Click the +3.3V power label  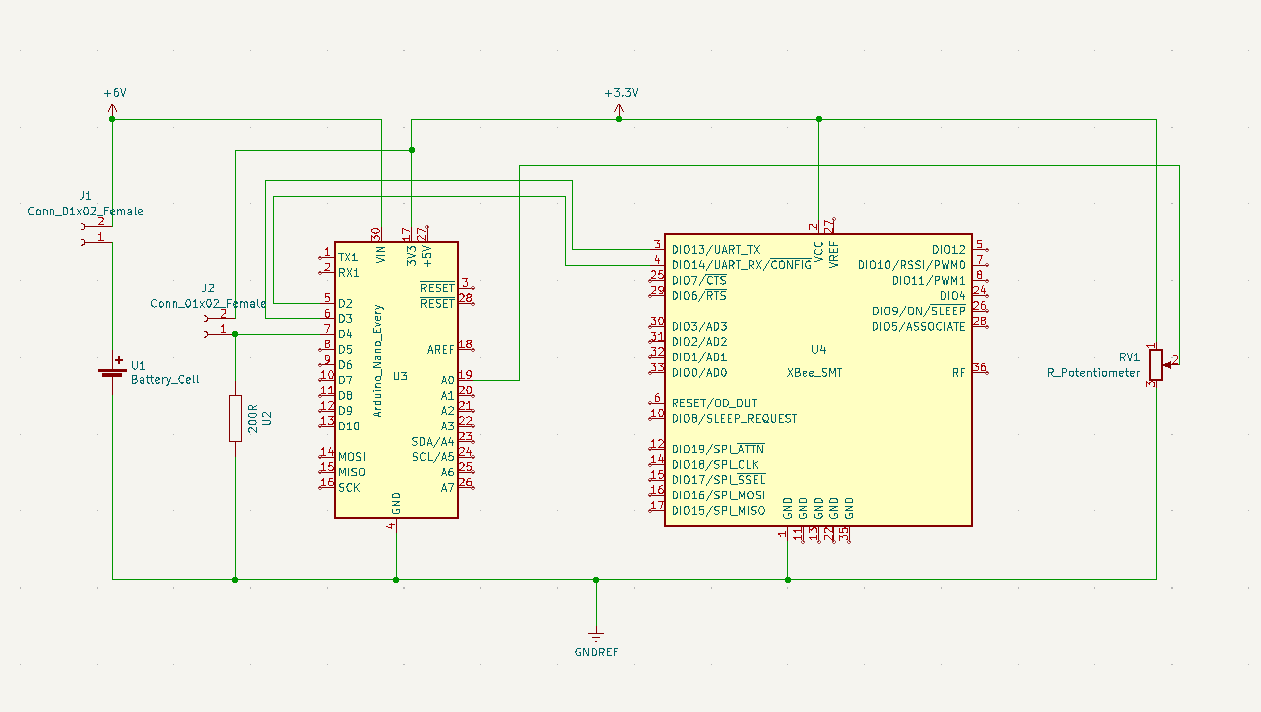coord(620,92)
